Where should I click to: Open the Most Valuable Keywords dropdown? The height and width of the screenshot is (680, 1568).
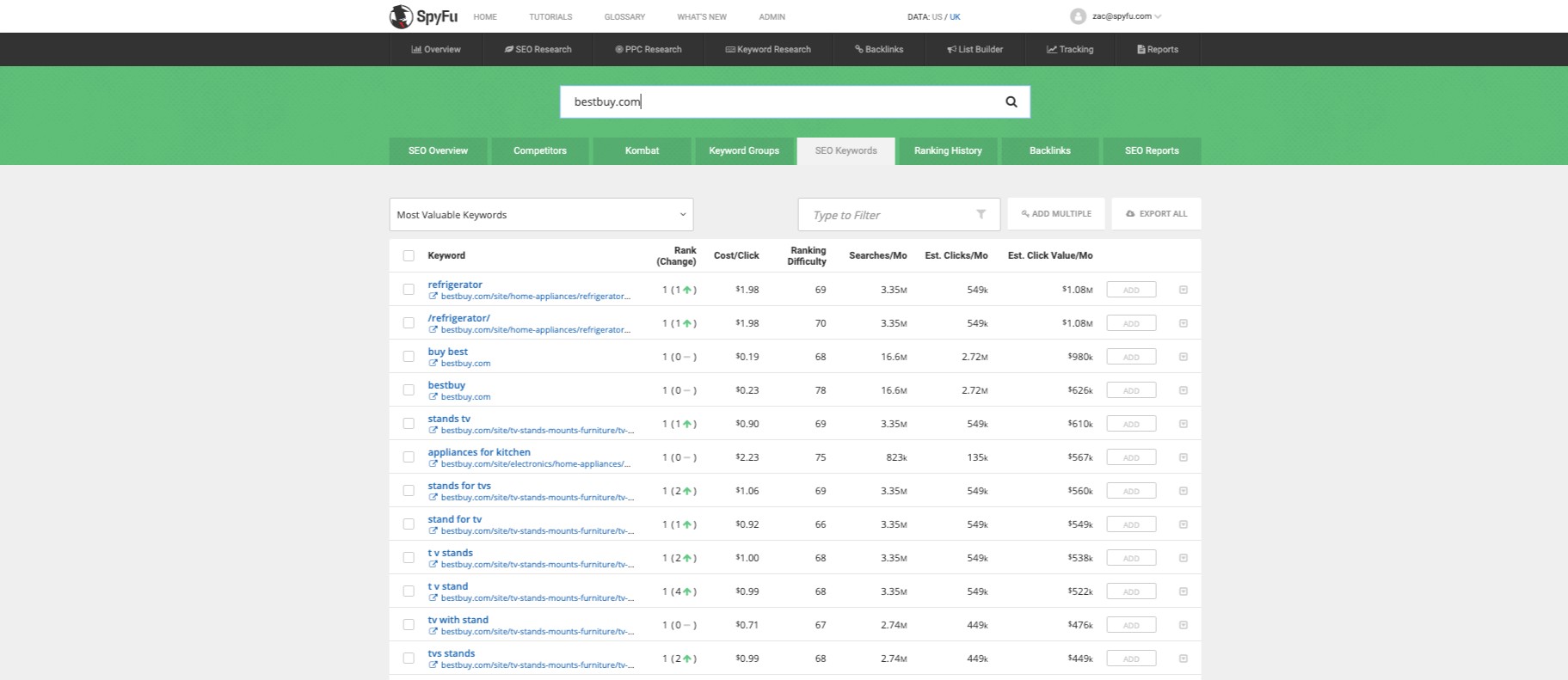point(541,214)
